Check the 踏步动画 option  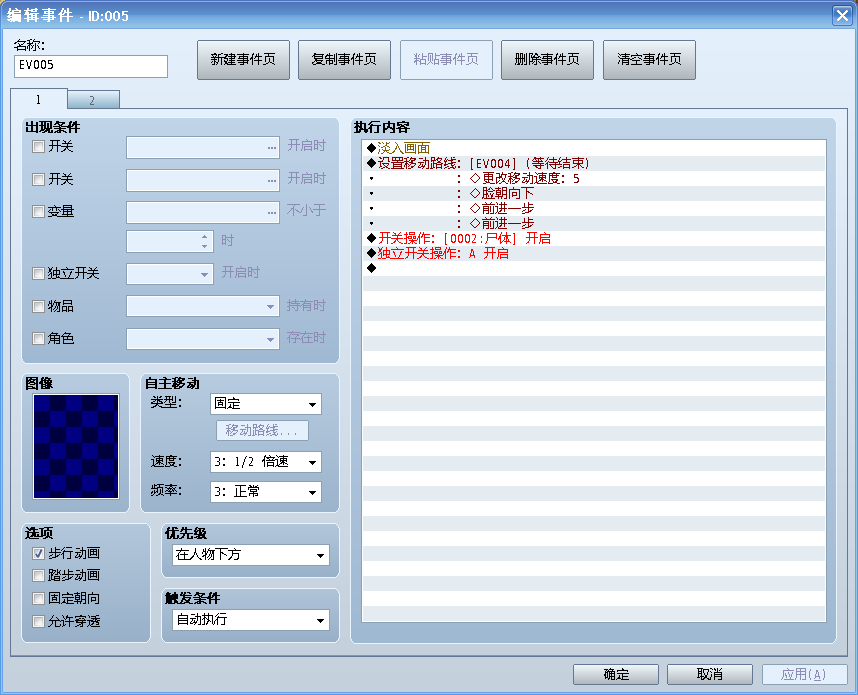pyautogui.click(x=38, y=576)
